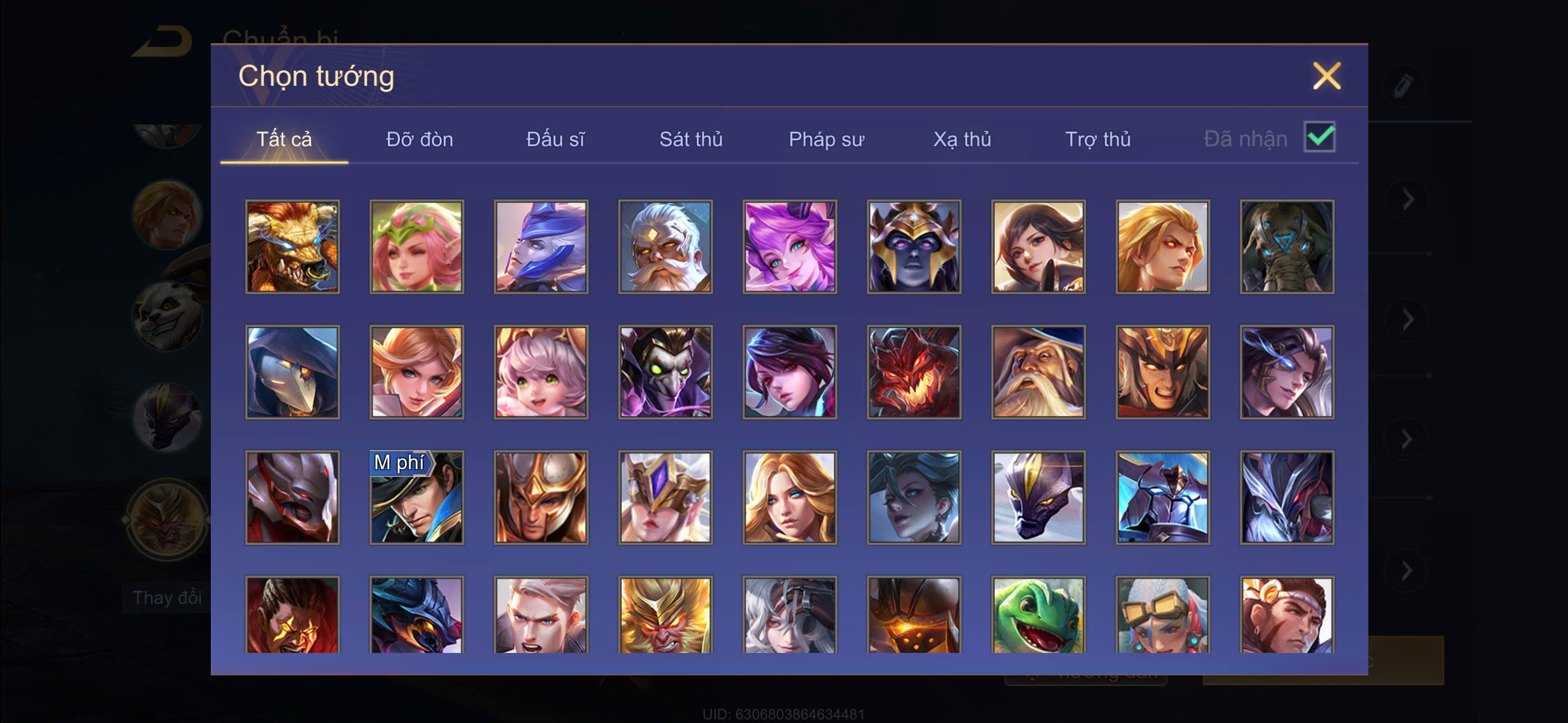
Task: Pick the purple-haired girl hero portrait
Action: tap(790, 247)
